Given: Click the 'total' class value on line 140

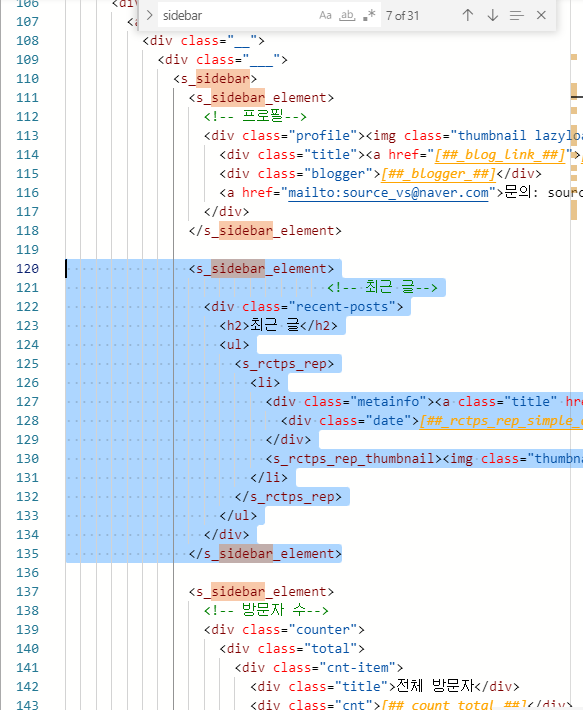Looking at the screenshot, I should 330,649.
